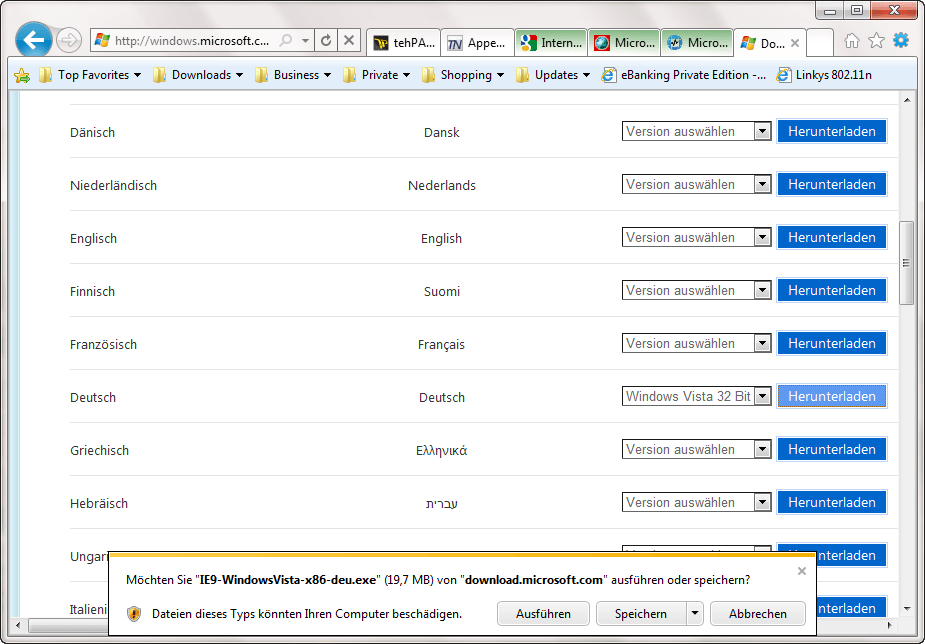Click Abbrechen to cancel the download
The image size is (925, 644).
(x=757, y=614)
